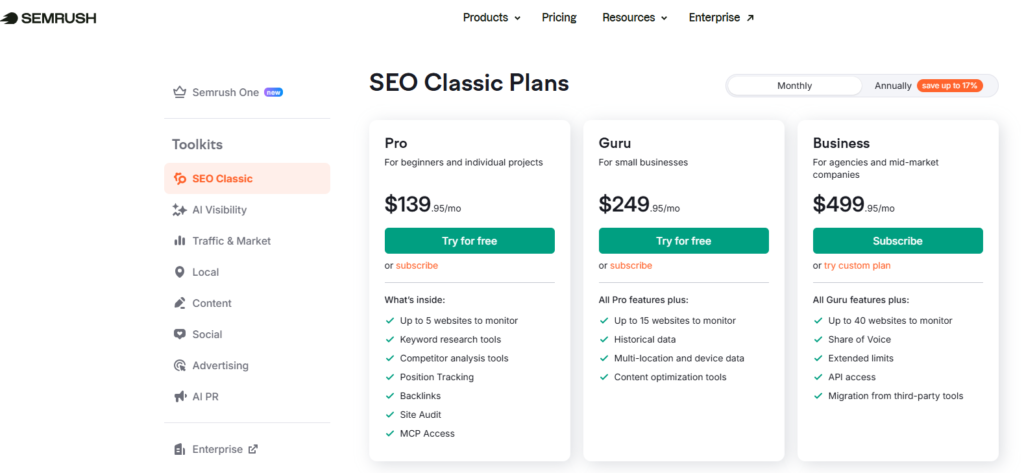Click the Local map pin icon
This screenshot has height=473, width=1024.
(x=180, y=272)
